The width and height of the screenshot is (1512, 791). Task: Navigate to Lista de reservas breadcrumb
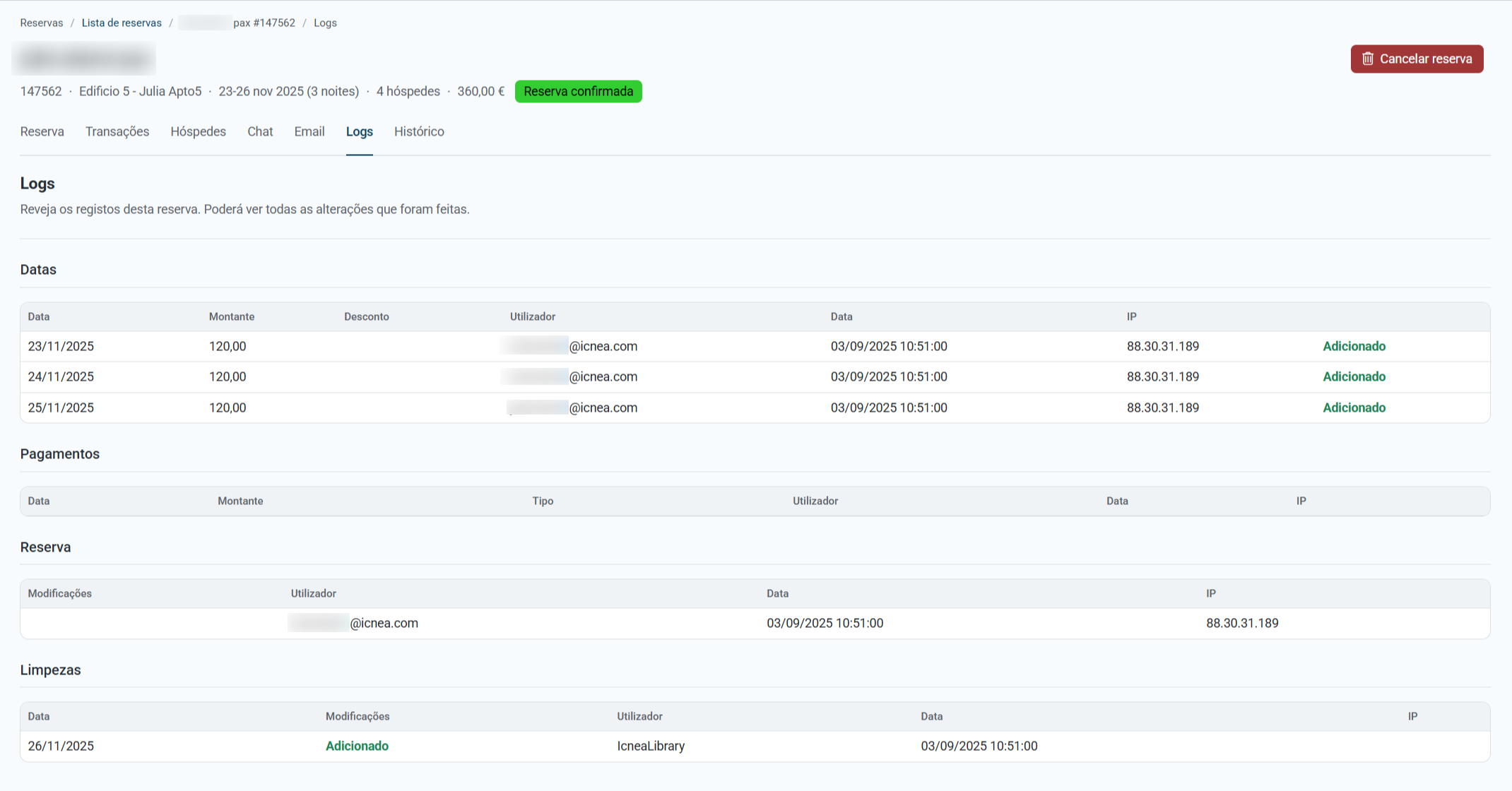[x=122, y=23]
